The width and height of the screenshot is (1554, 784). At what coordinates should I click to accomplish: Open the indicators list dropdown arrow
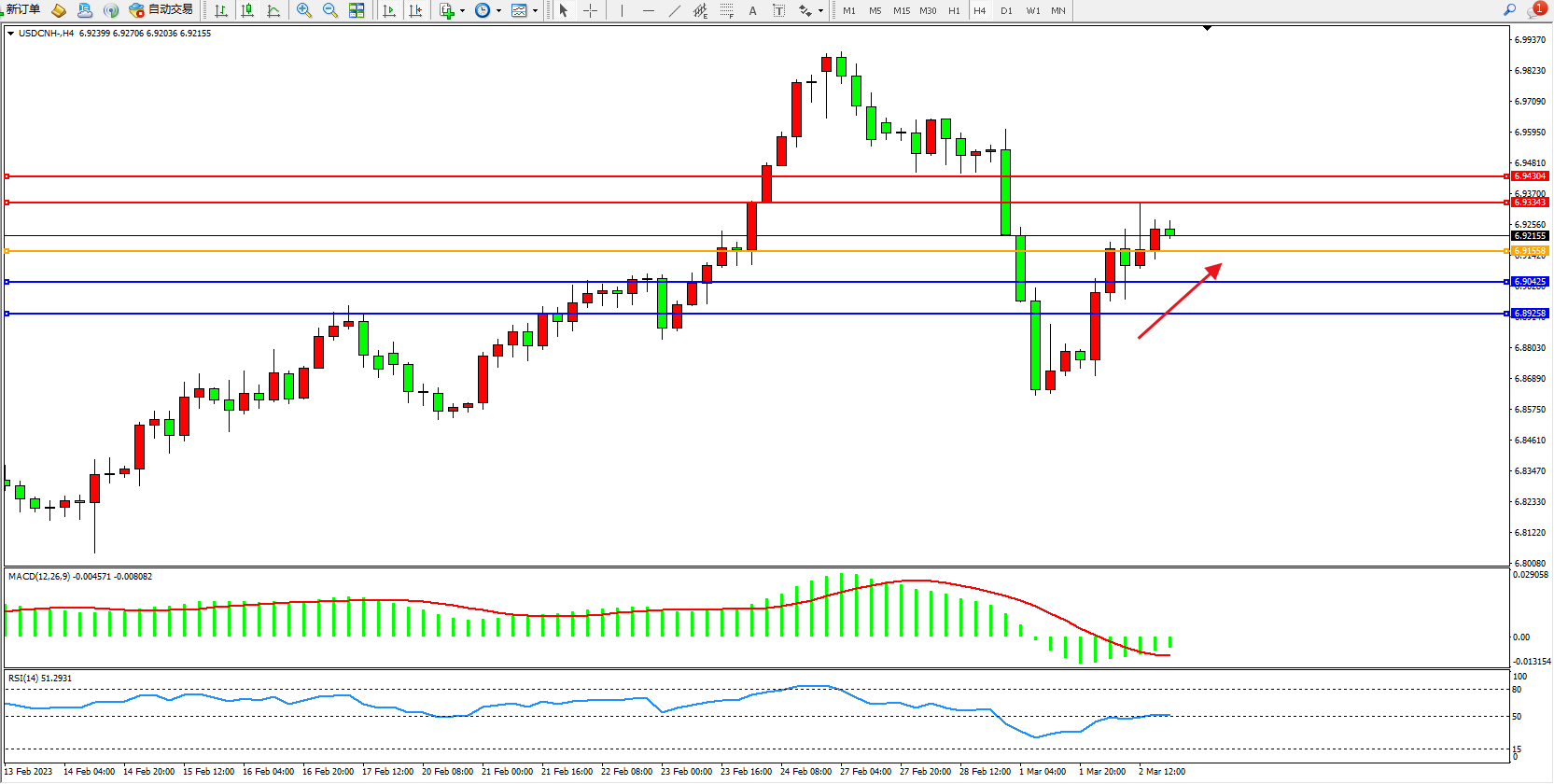462,11
